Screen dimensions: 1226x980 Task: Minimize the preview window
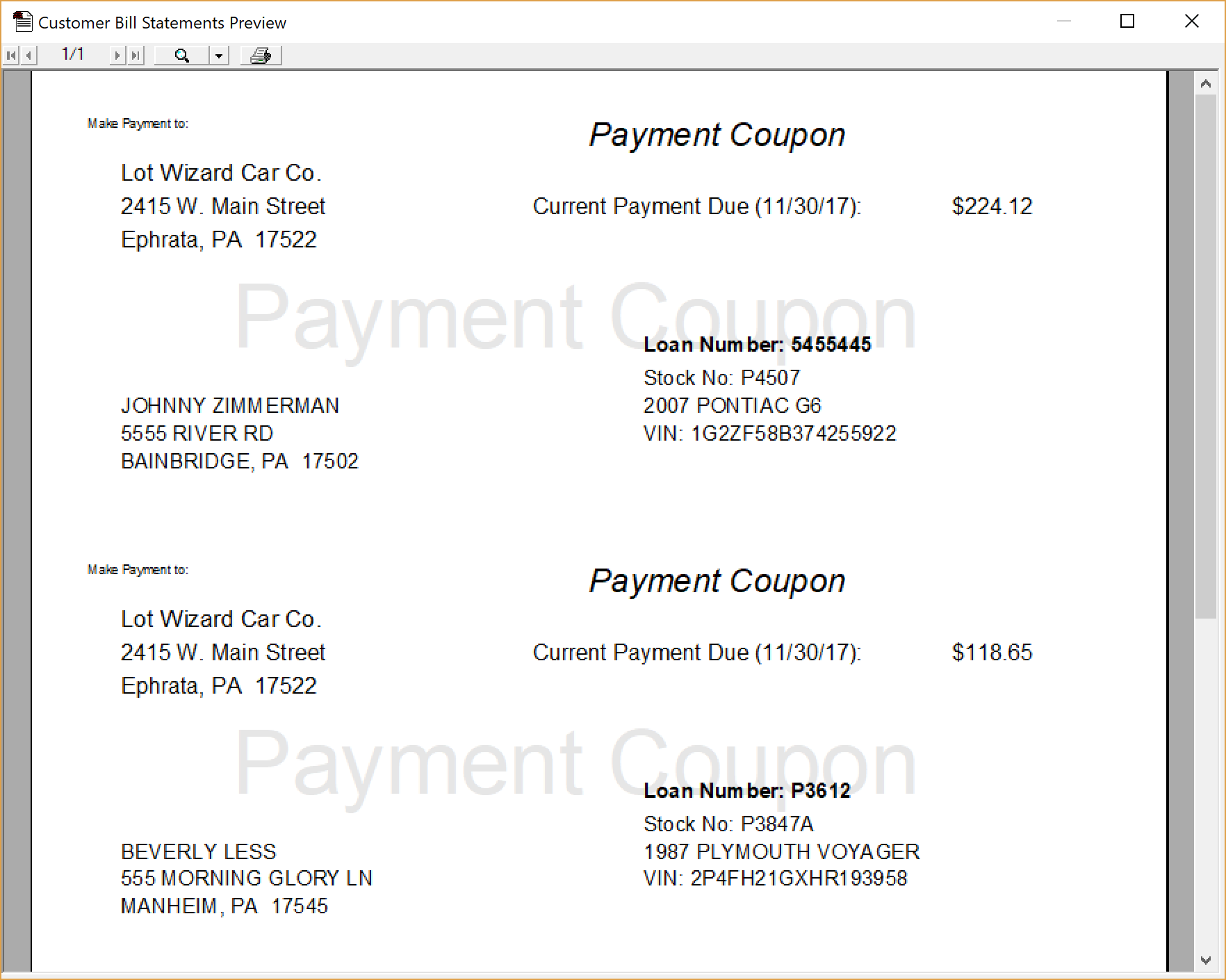tap(1063, 22)
